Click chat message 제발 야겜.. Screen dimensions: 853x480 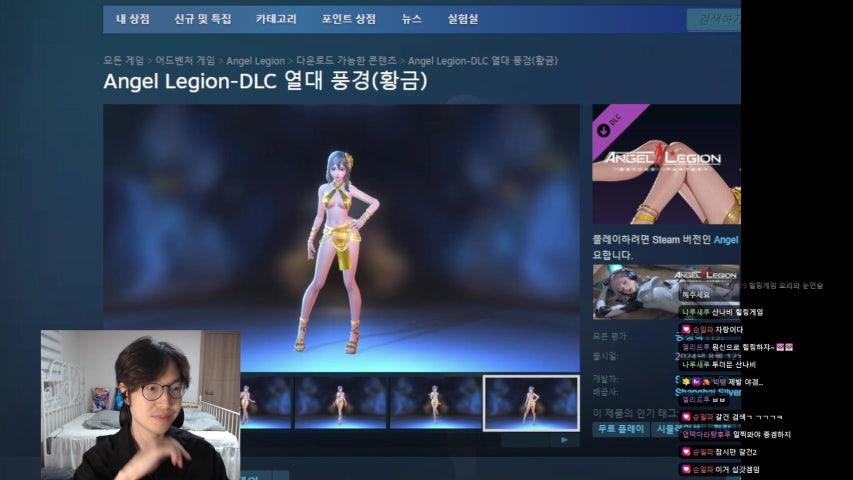point(722,382)
